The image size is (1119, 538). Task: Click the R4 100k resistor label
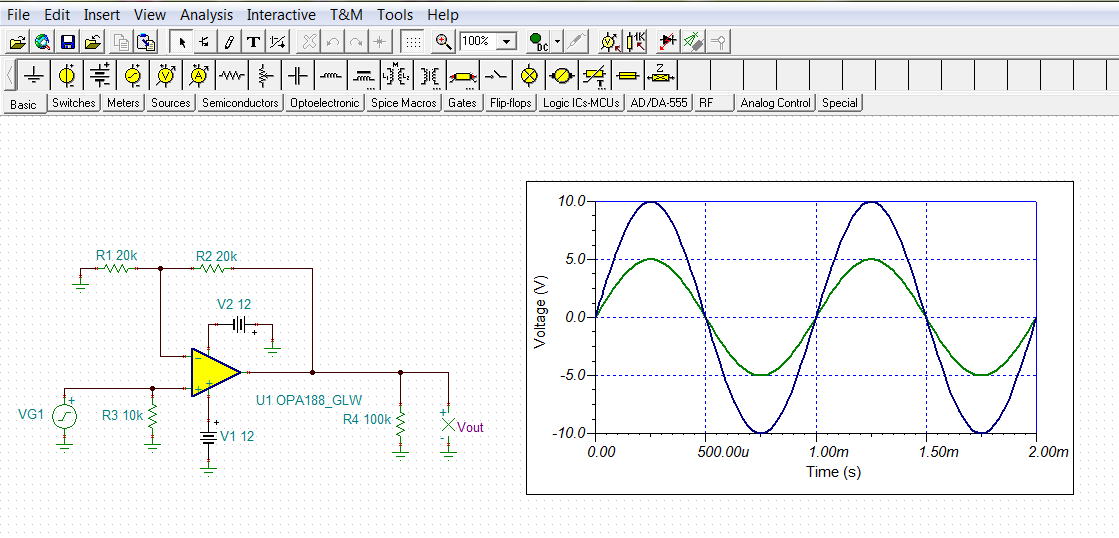(366, 420)
